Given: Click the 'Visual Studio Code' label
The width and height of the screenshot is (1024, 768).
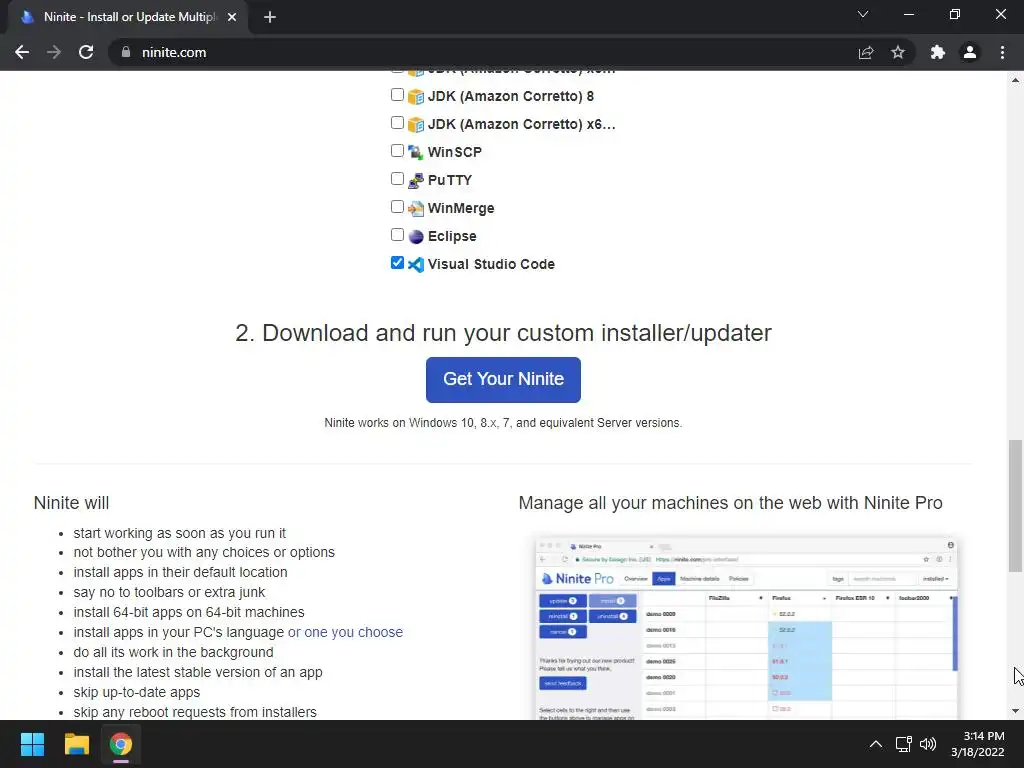Looking at the screenshot, I should tap(491, 264).
